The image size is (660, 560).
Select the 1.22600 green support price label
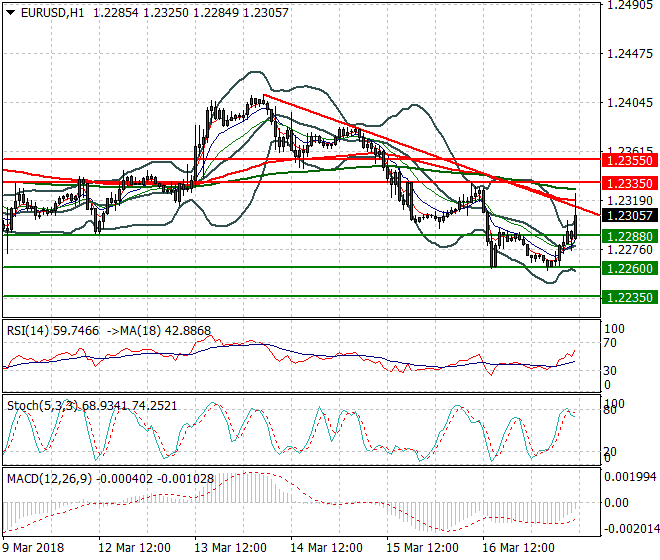[x=630, y=268]
